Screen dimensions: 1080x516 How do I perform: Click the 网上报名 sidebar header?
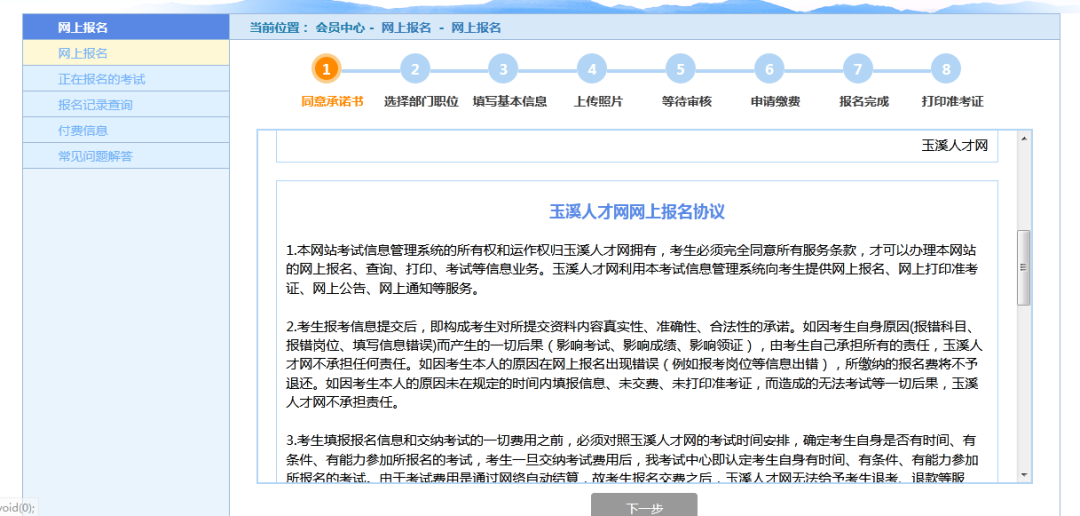click(x=125, y=28)
